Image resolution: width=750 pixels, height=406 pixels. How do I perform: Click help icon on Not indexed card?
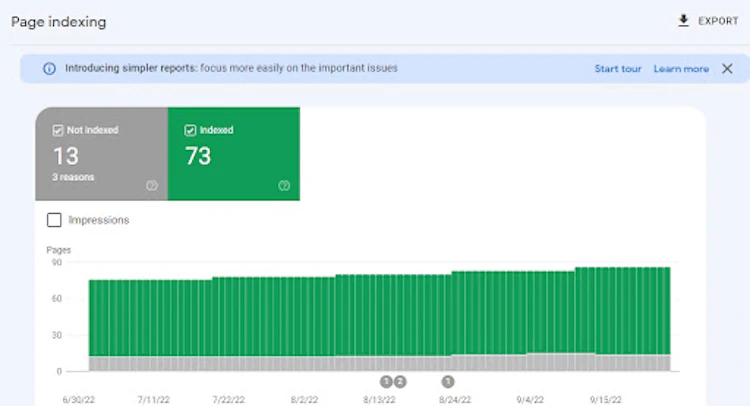[152, 186]
